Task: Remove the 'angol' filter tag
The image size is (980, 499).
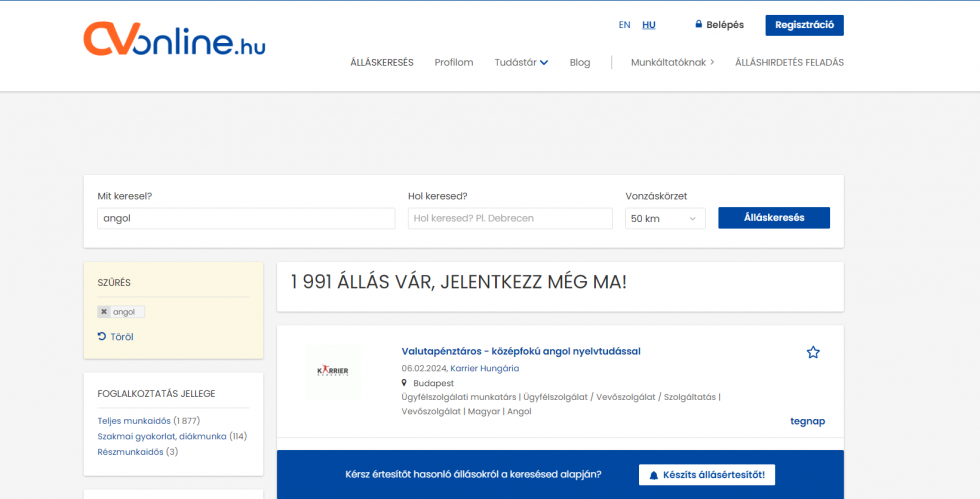Action: click(104, 312)
